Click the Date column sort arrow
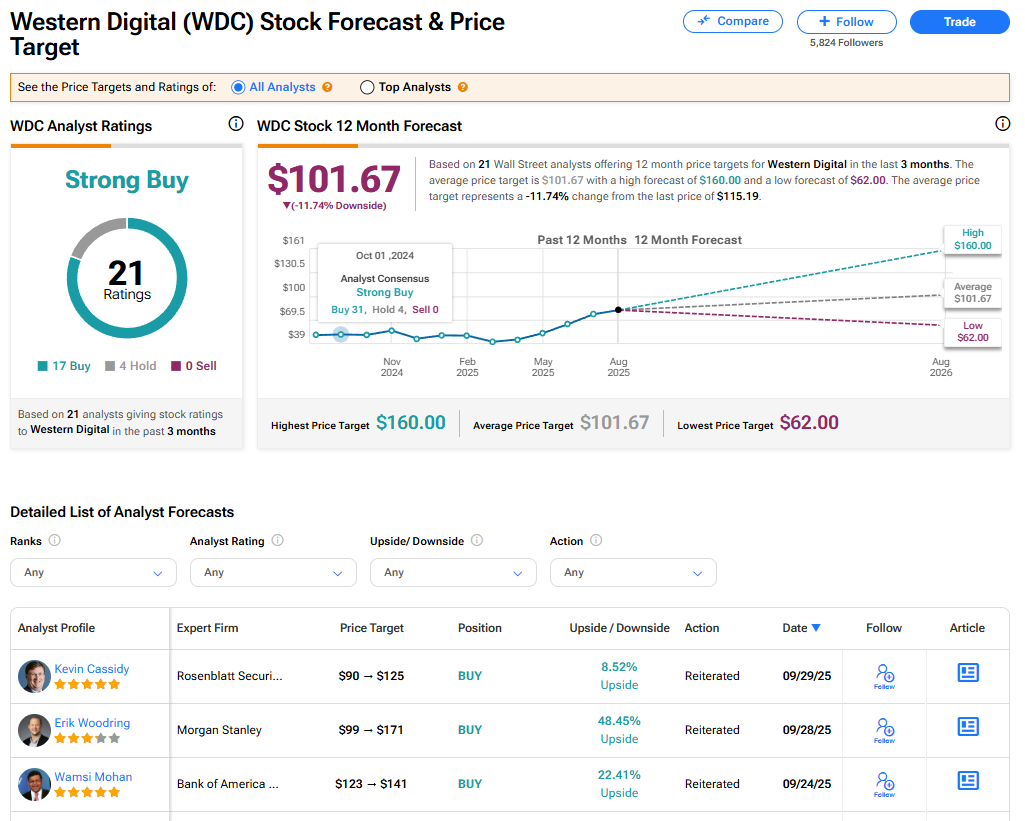 pos(816,628)
